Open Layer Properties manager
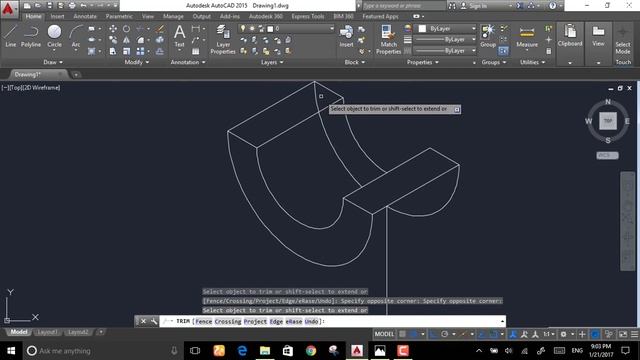This screenshot has width=640, height=360. pos(223,40)
